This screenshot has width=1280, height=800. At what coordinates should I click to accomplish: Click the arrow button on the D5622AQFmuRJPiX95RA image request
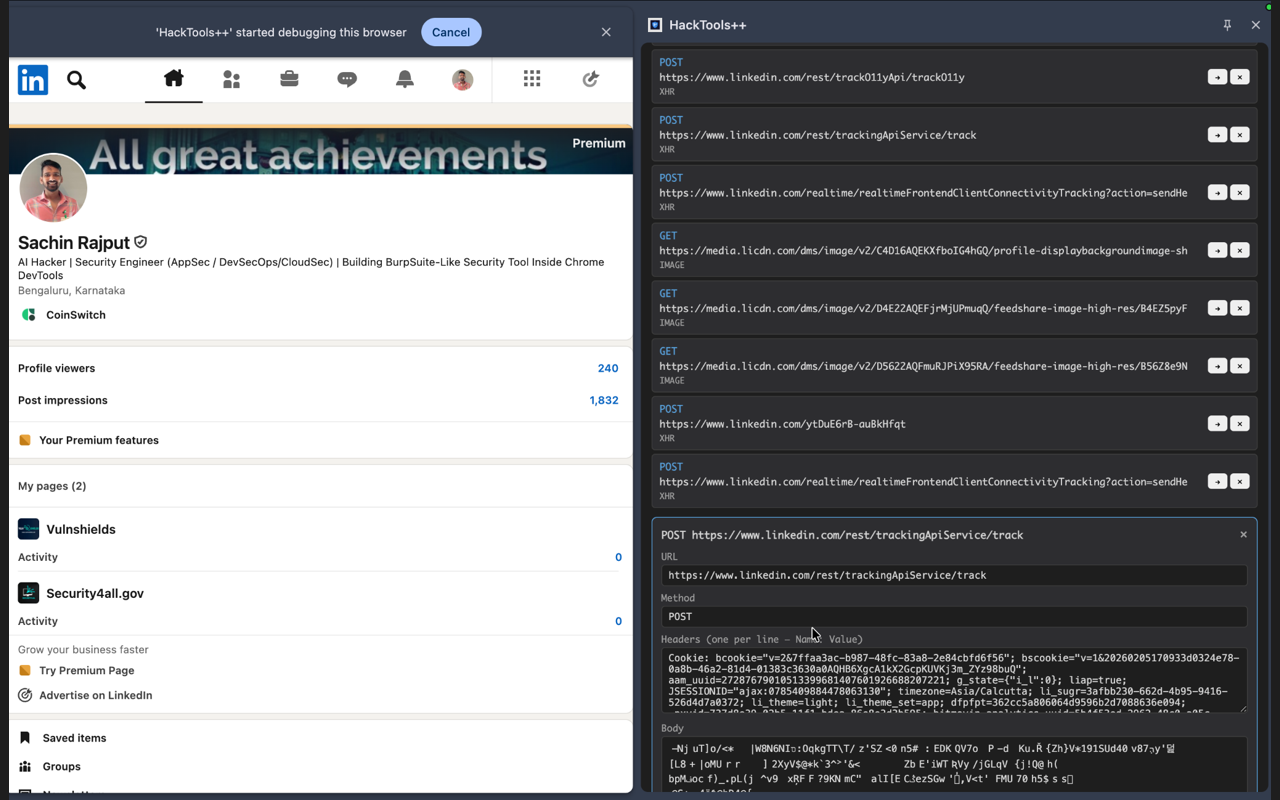1217,366
